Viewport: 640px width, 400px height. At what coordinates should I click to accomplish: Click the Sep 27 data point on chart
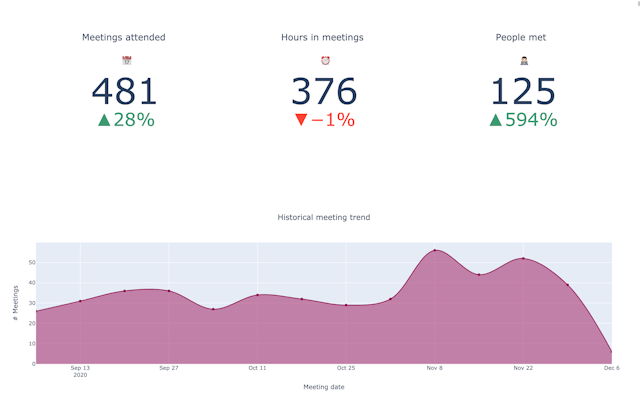[x=169, y=291]
